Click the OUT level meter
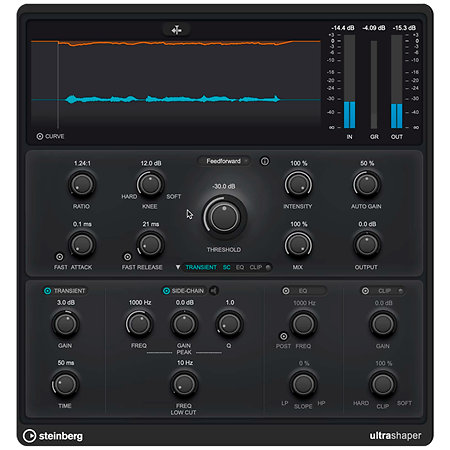450x450 pixels. coord(397,81)
